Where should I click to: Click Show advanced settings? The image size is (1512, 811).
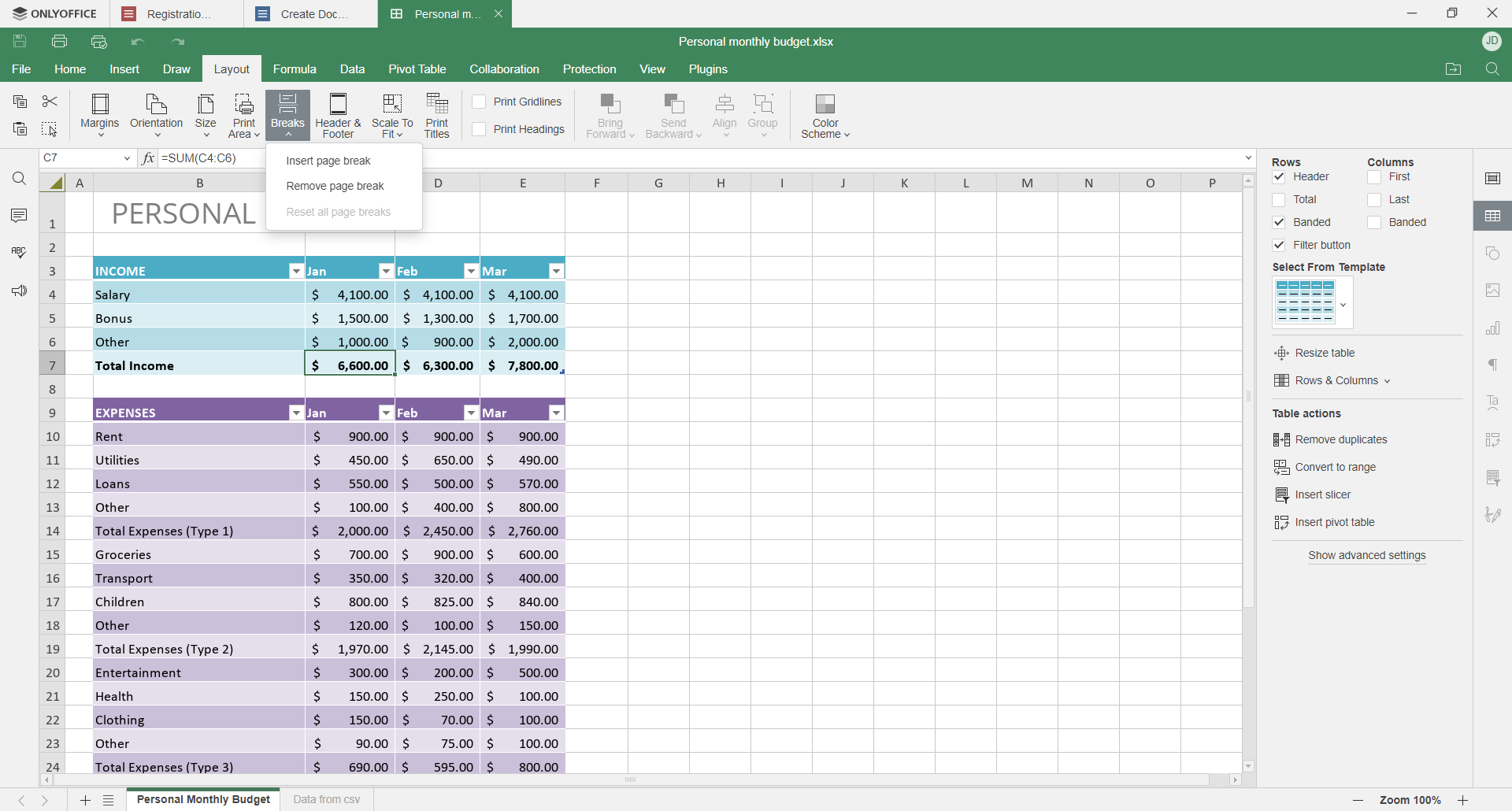[1366, 556]
